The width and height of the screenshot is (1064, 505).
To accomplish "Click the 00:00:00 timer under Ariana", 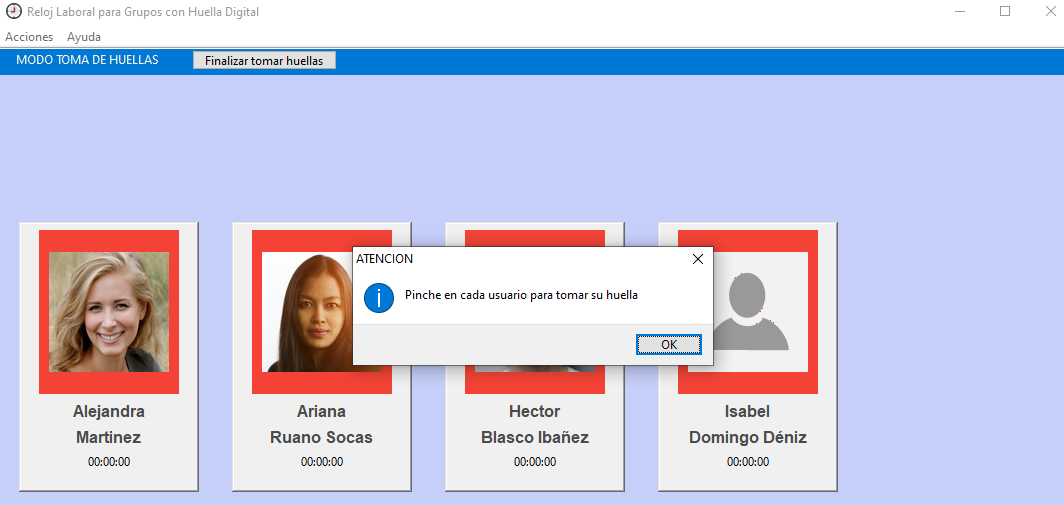I will (321, 462).
